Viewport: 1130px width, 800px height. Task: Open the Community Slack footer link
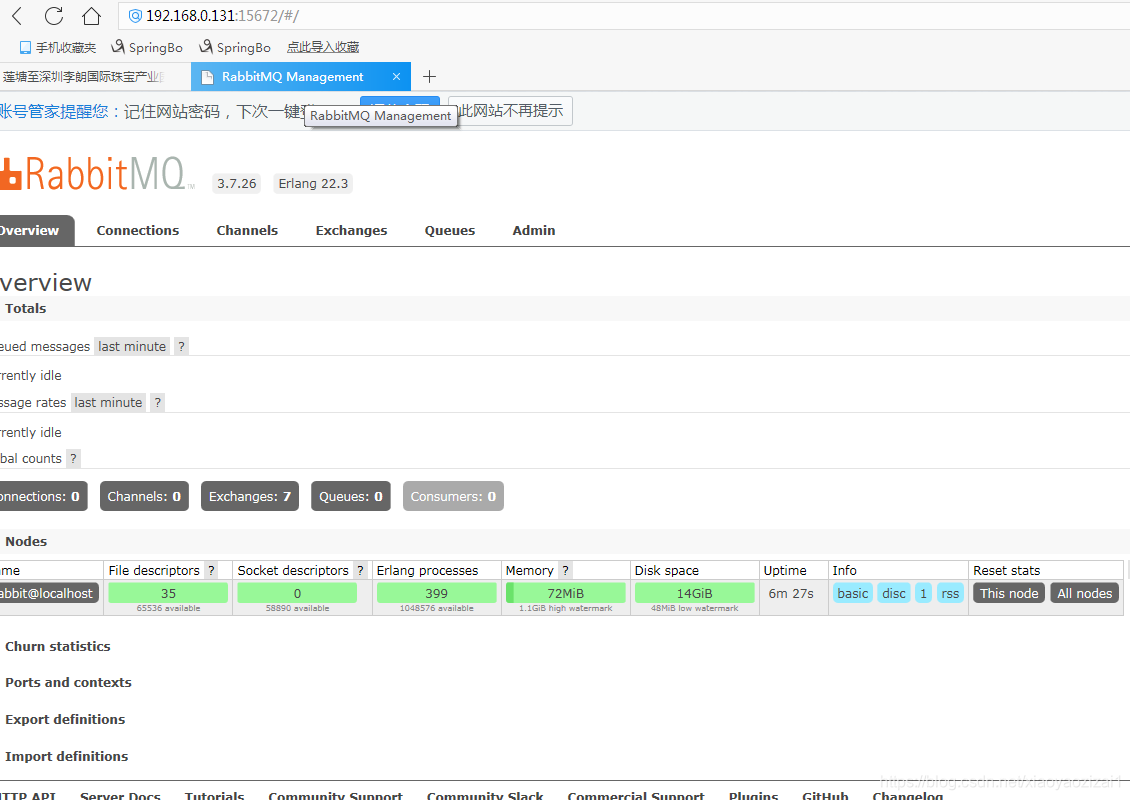[485, 795]
